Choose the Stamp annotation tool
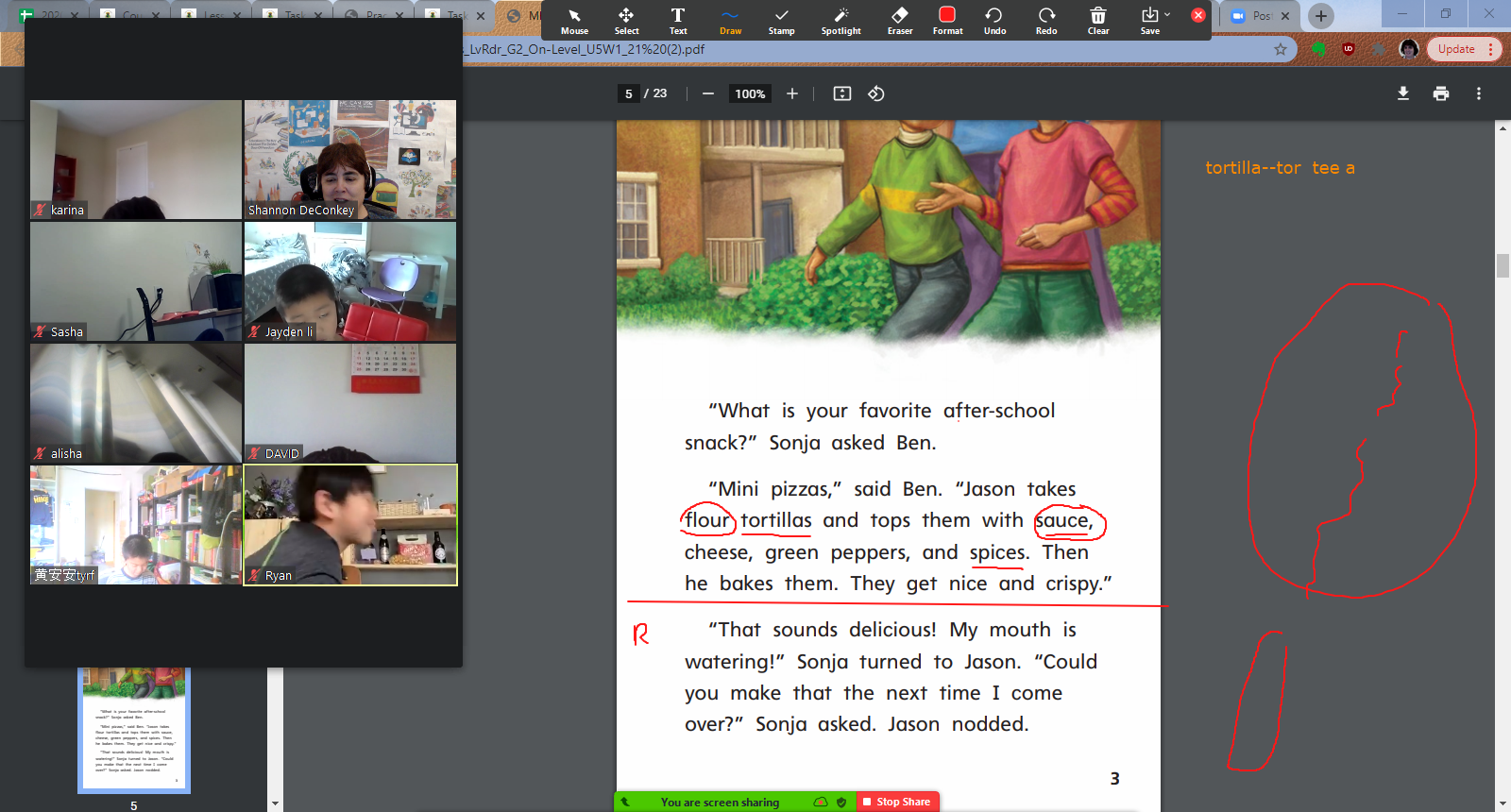 click(x=781, y=21)
